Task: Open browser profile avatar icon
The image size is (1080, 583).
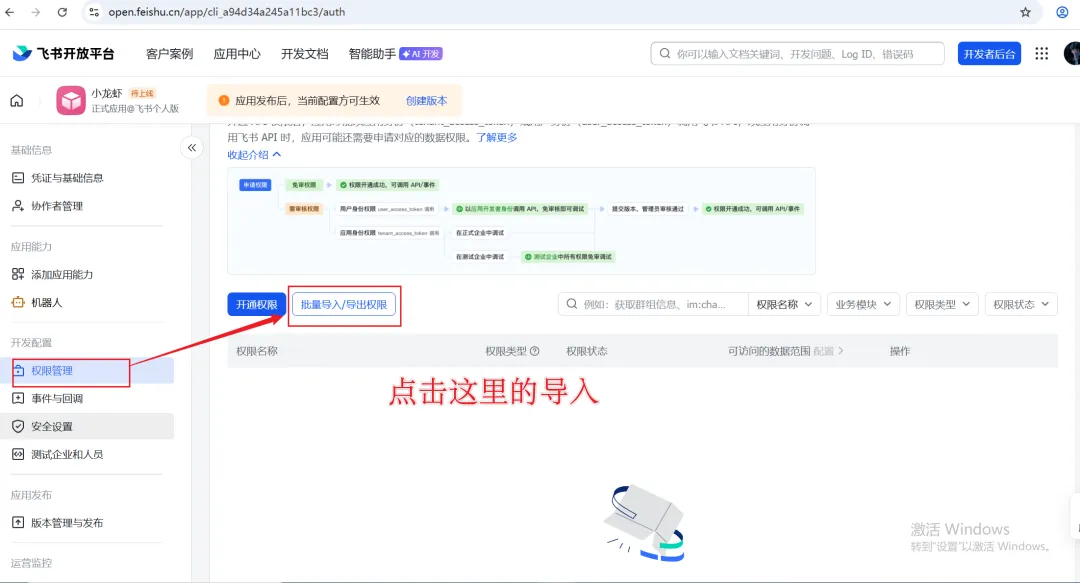Action: tap(1062, 12)
